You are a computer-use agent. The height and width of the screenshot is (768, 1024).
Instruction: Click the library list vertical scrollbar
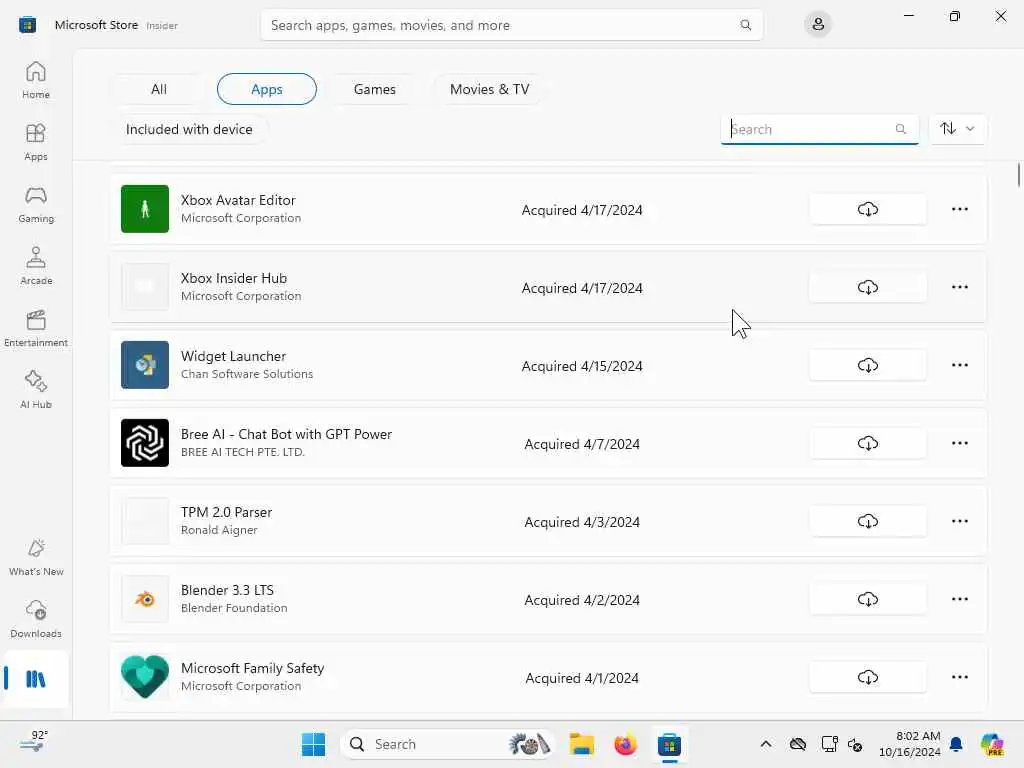click(1018, 175)
